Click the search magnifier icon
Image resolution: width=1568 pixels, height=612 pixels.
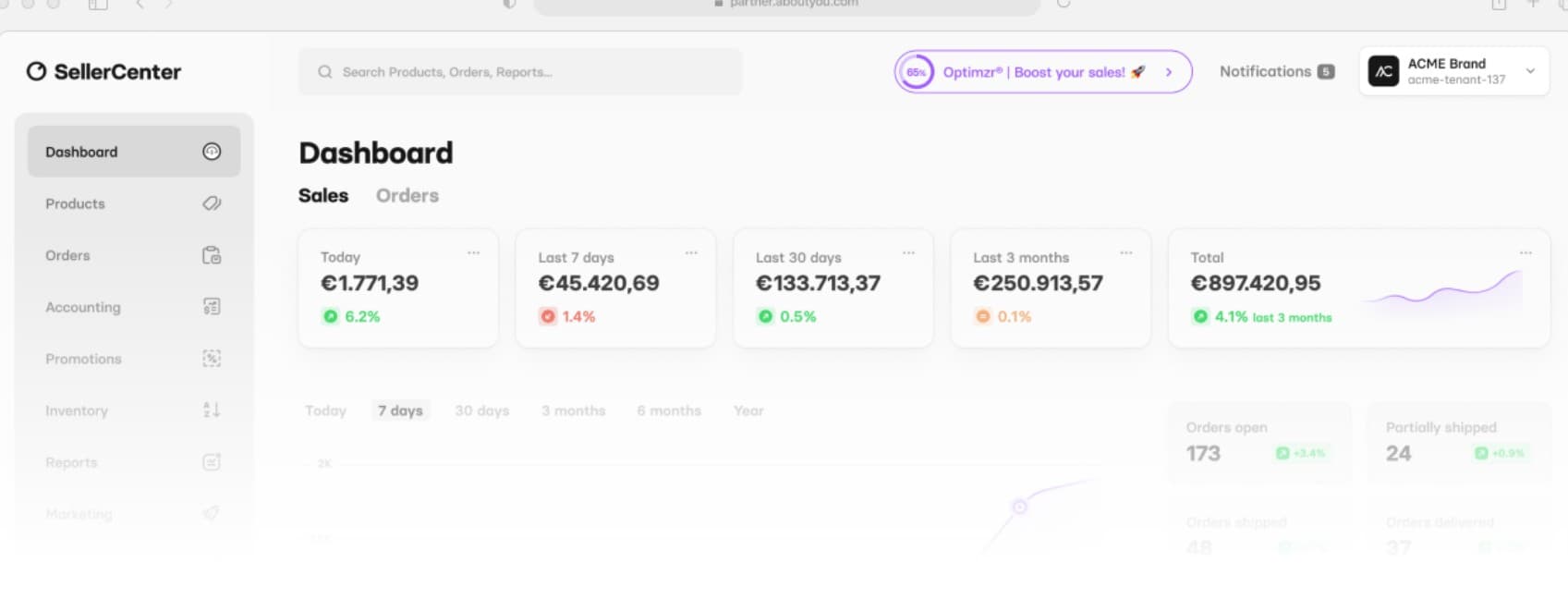click(x=325, y=72)
